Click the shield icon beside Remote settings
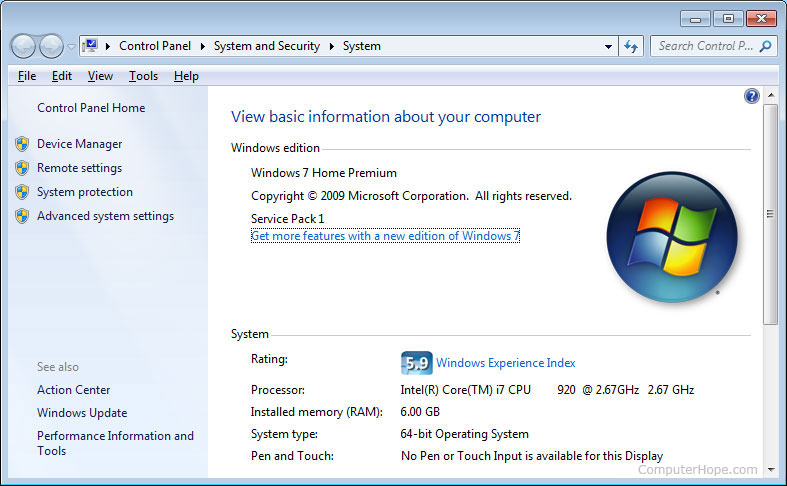Screen dimensions: 787x486 click(x=22, y=168)
